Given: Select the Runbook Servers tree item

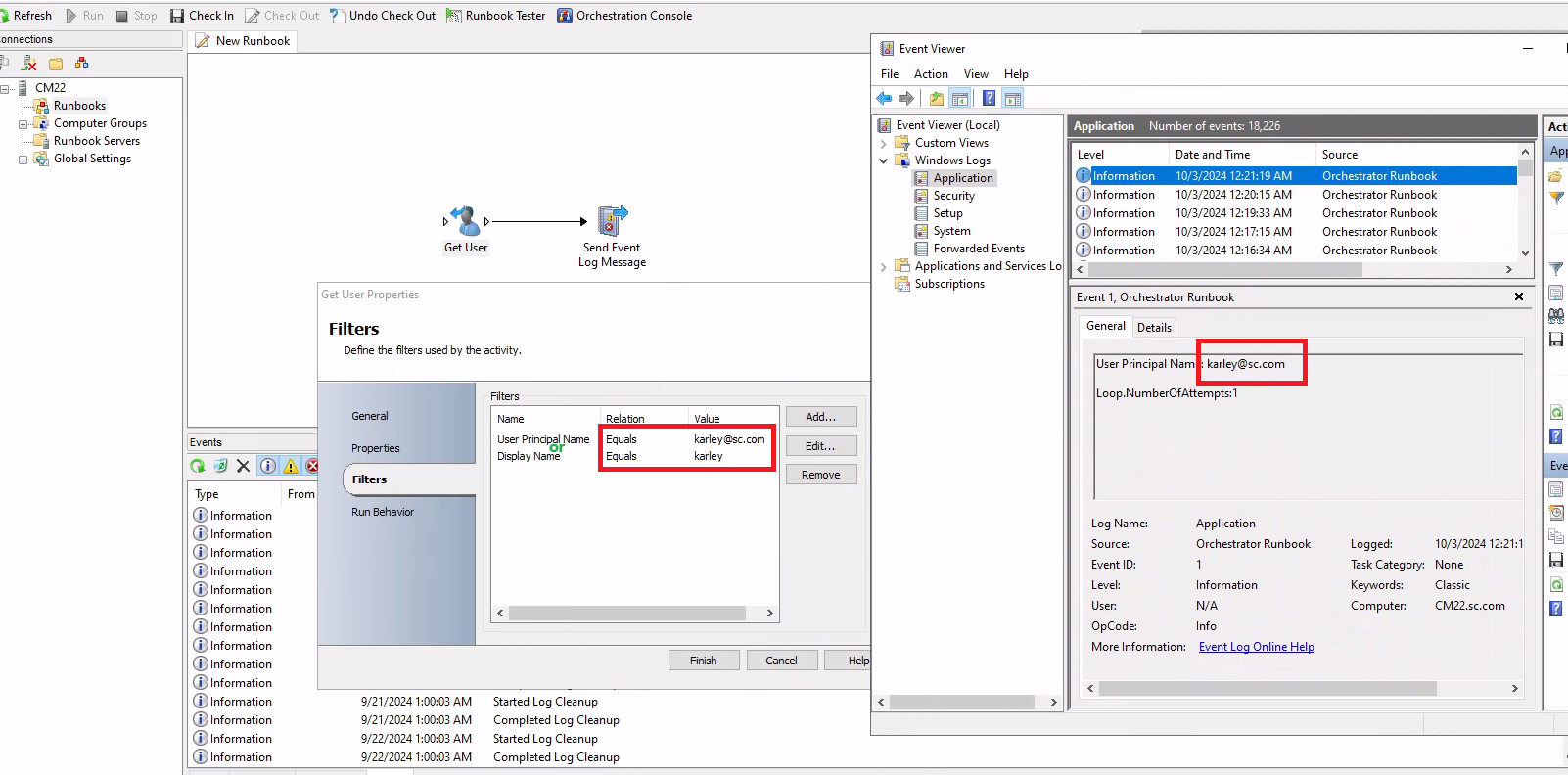Looking at the screenshot, I should point(97,141).
